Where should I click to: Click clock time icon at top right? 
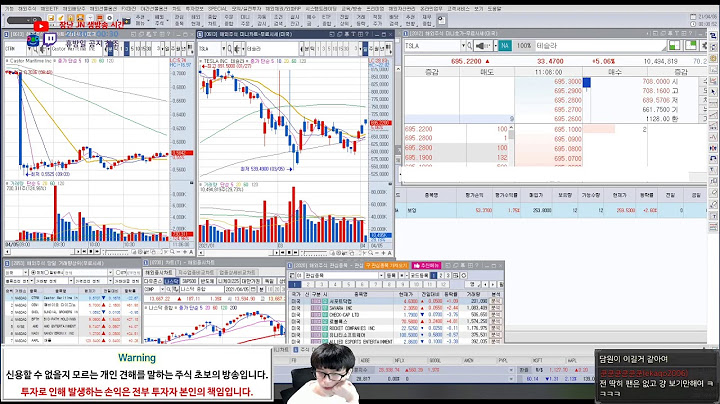click(x=693, y=24)
